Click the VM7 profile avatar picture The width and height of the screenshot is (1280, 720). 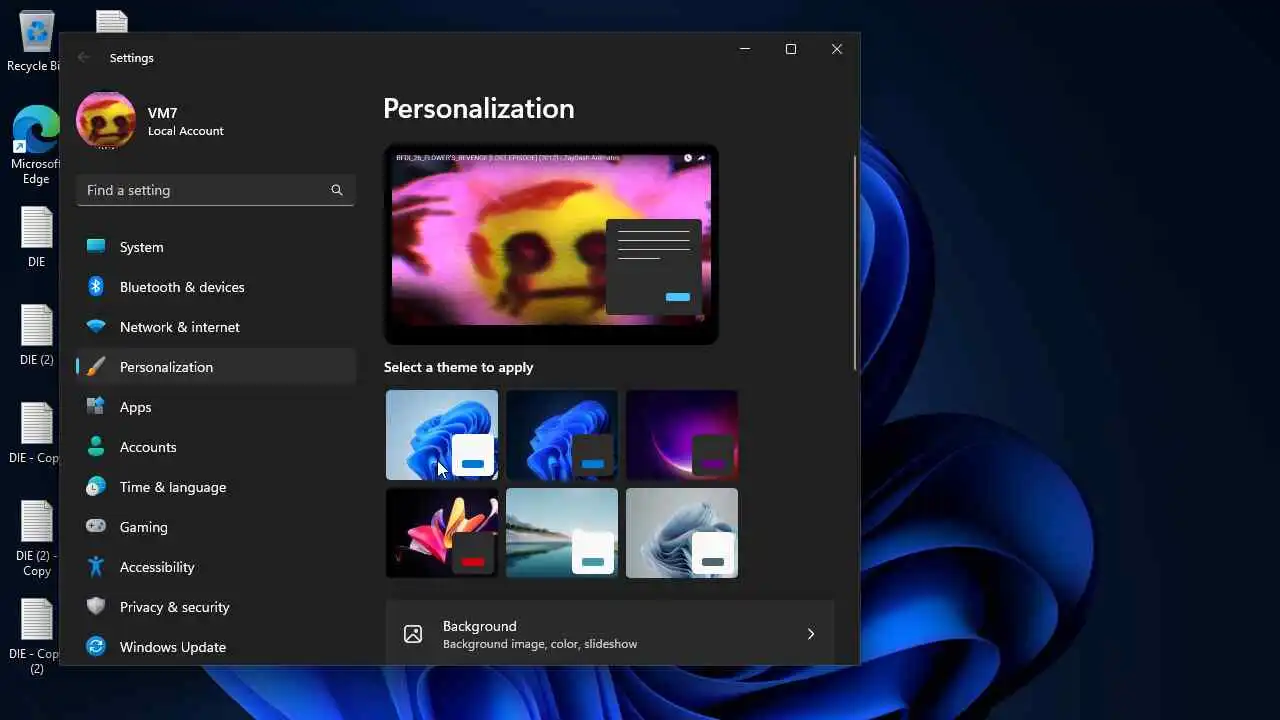(x=106, y=120)
